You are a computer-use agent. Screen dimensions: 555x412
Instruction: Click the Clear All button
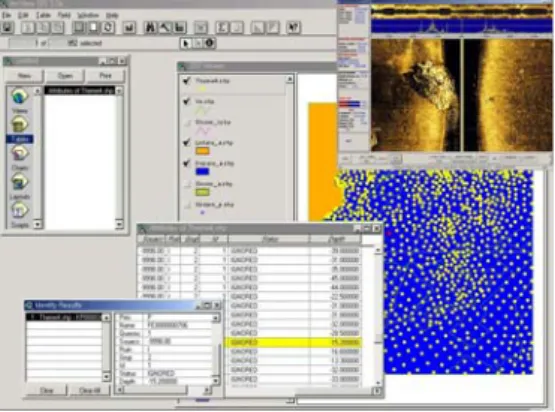pos(90,390)
